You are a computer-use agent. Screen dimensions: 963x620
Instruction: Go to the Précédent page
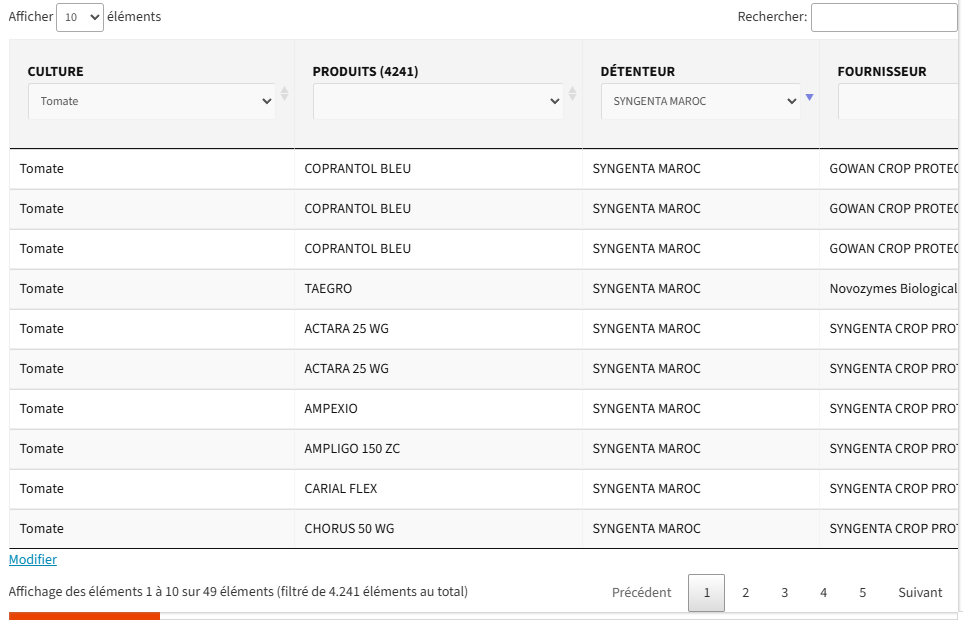(641, 592)
